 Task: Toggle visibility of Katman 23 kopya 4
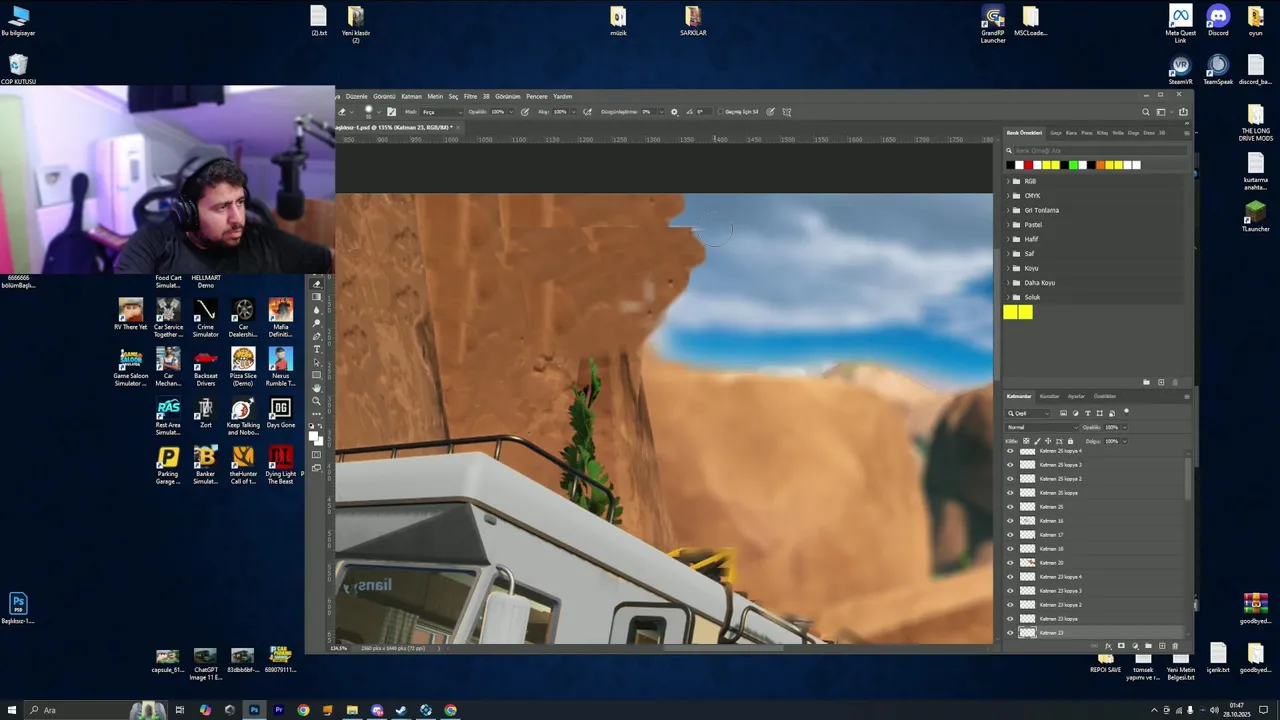tap(1010, 577)
